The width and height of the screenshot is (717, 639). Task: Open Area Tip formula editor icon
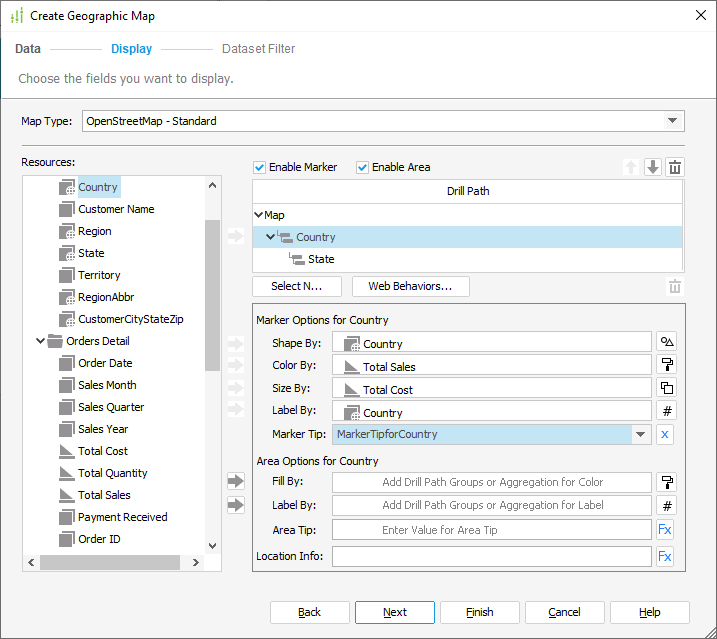[665, 530]
